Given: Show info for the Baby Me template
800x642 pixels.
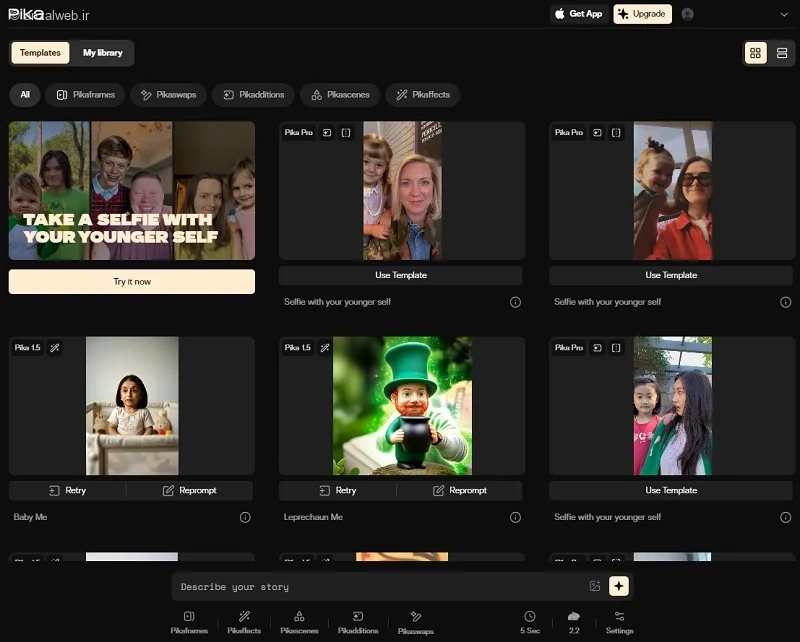Looking at the screenshot, I should pyautogui.click(x=245, y=517).
